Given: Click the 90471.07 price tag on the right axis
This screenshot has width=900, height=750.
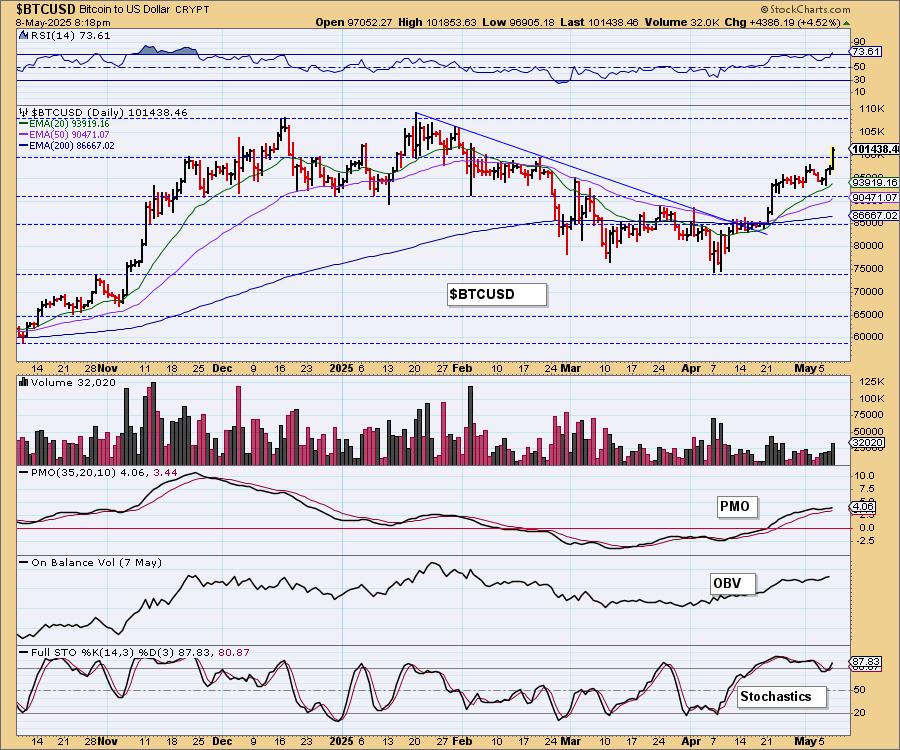Looking at the screenshot, I should tap(875, 197).
